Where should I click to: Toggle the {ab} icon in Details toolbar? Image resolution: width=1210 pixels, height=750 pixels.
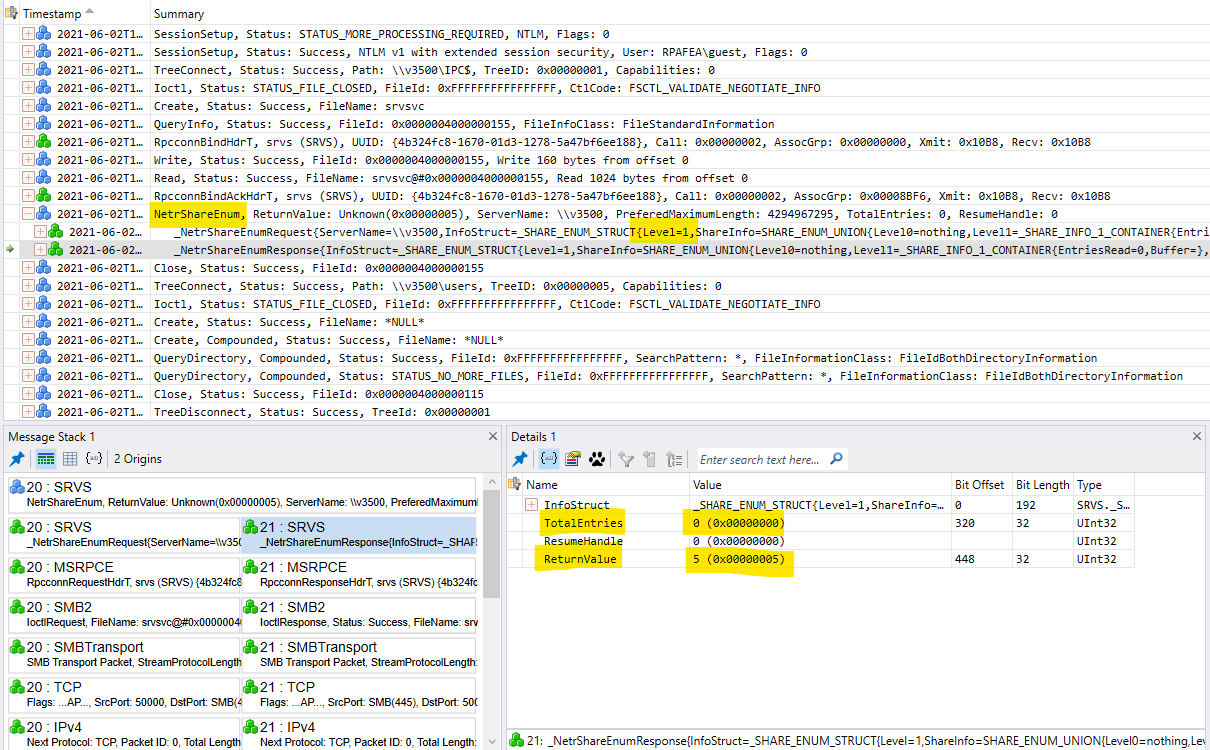[x=548, y=459]
